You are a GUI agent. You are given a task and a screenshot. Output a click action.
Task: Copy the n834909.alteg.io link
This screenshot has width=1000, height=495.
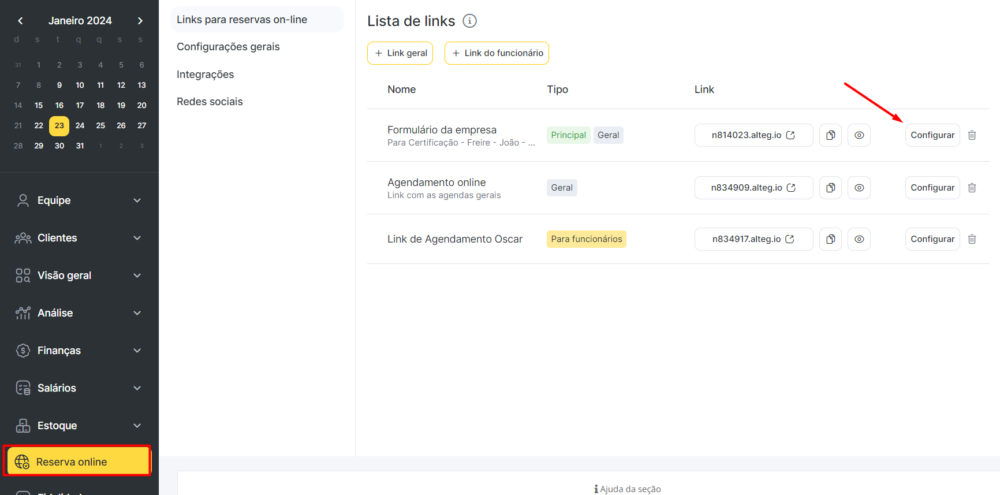830,188
